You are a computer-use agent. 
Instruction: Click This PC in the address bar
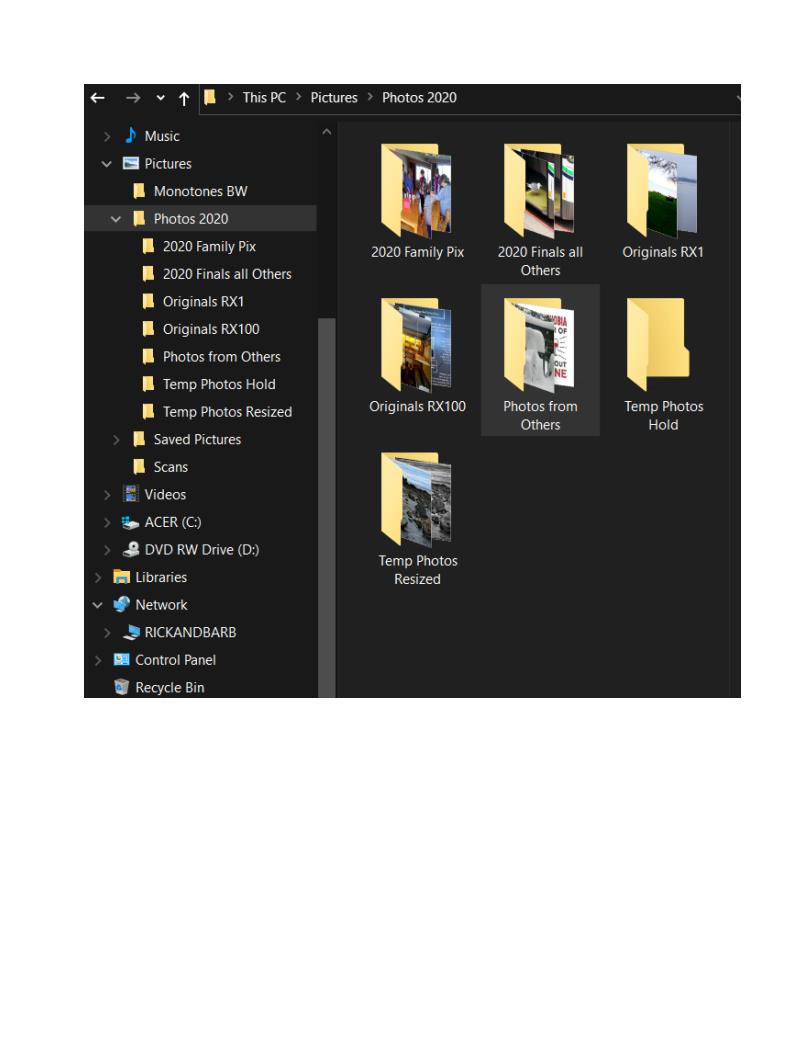click(x=264, y=98)
